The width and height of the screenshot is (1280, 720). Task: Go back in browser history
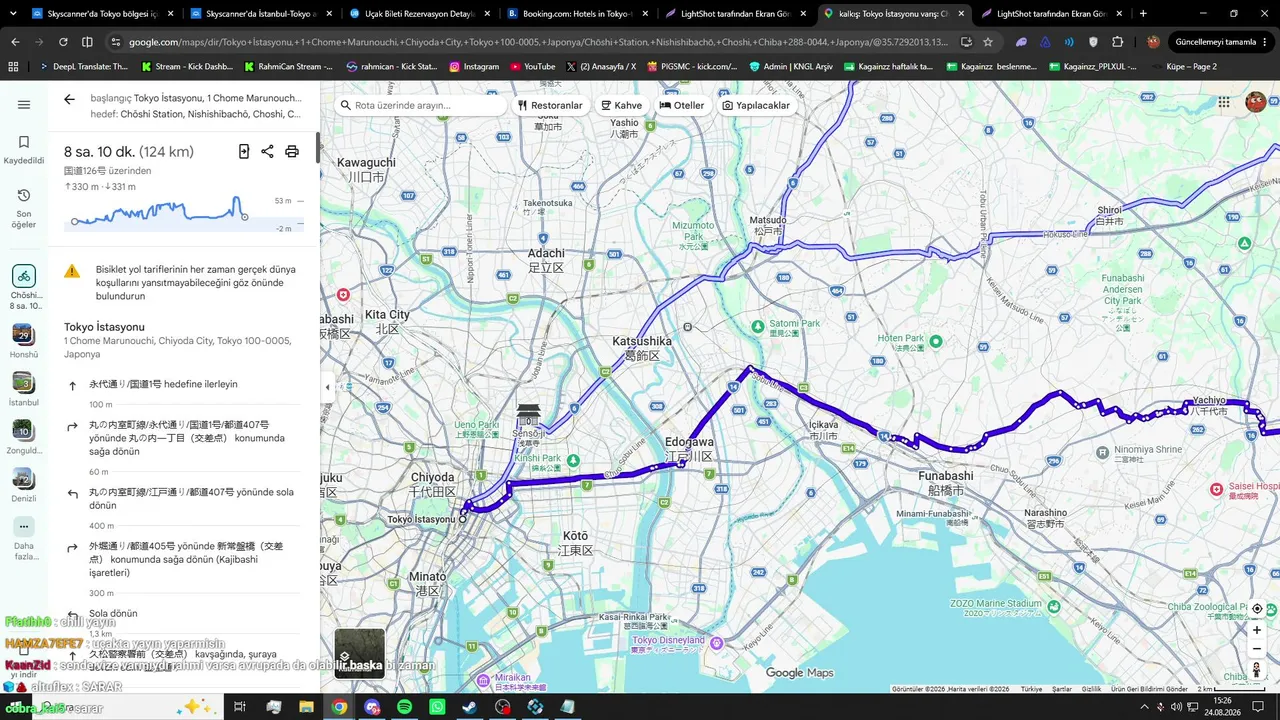[x=15, y=42]
